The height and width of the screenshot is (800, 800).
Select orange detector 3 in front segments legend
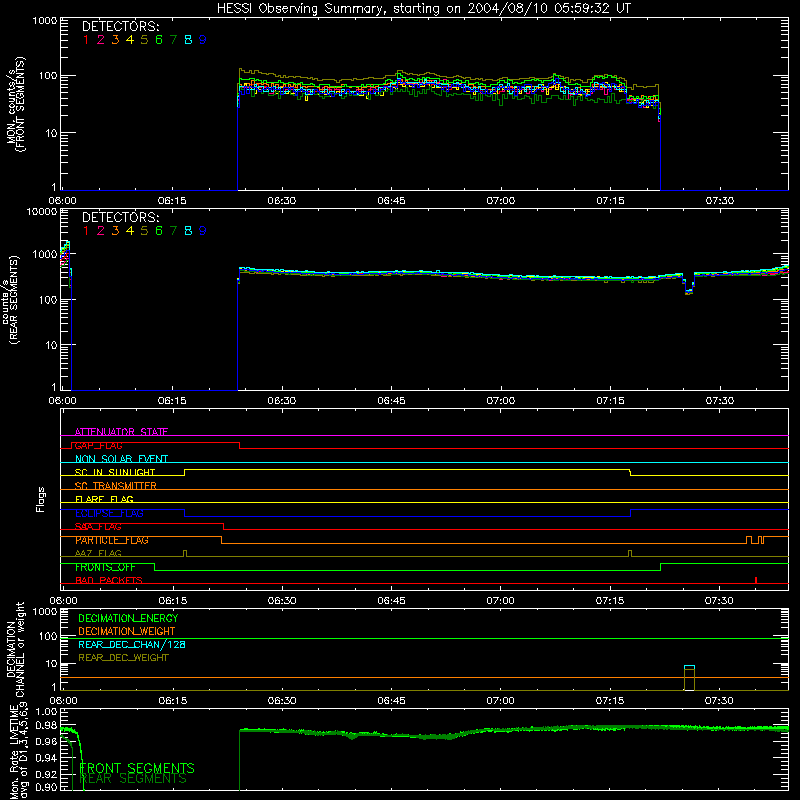(x=115, y=40)
